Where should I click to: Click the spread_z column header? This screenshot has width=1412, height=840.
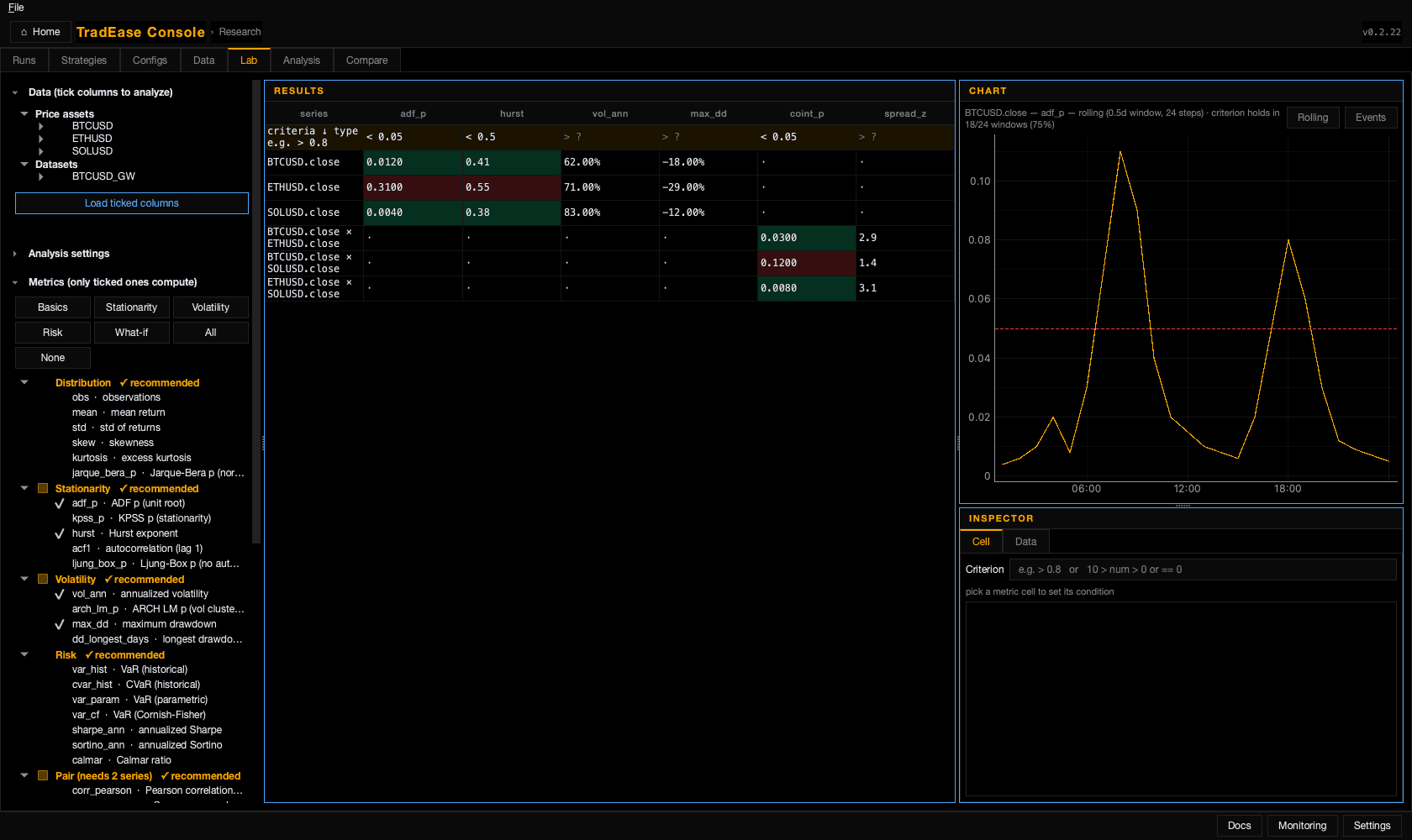[905, 113]
